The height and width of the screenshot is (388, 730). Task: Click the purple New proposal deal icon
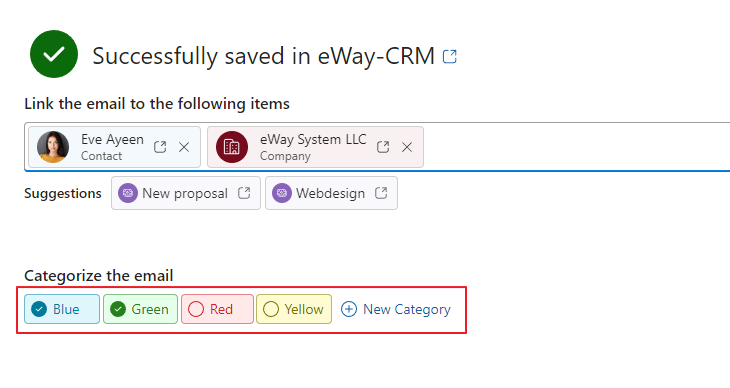pyautogui.click(x=128, y=193)
